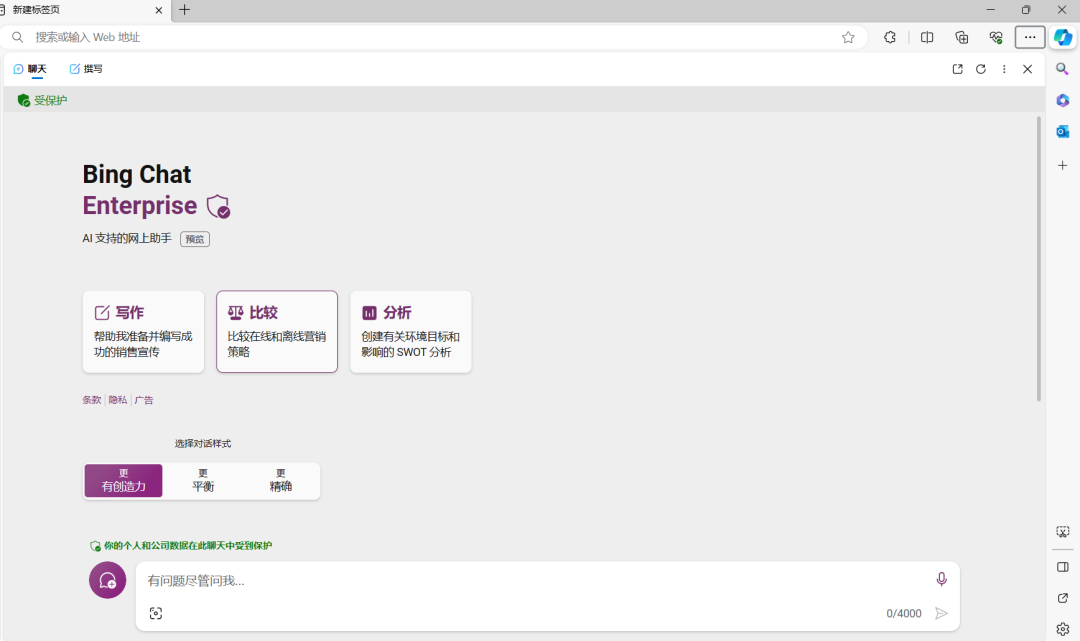Add this page to favorites star
The height and width of the screenshot is (641, 1080).
(x=848, y=37)
